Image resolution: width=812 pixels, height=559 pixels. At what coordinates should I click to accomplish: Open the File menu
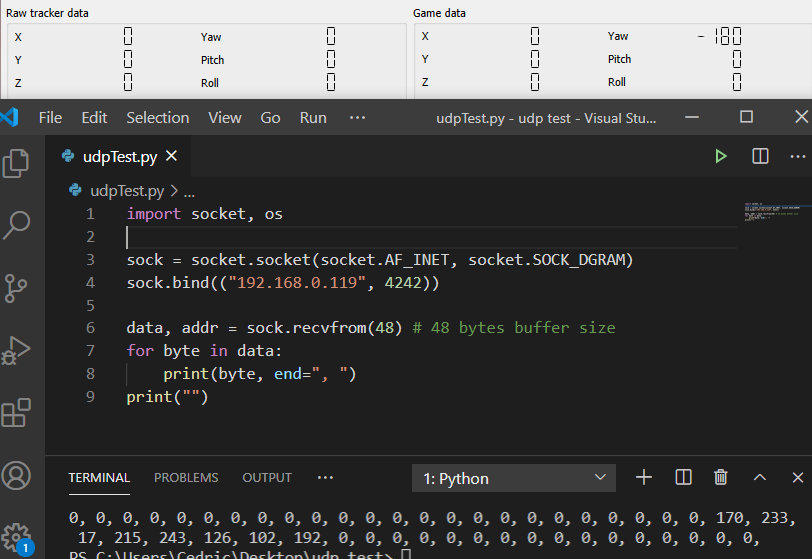pyautogui.click(x=50, y=118)
